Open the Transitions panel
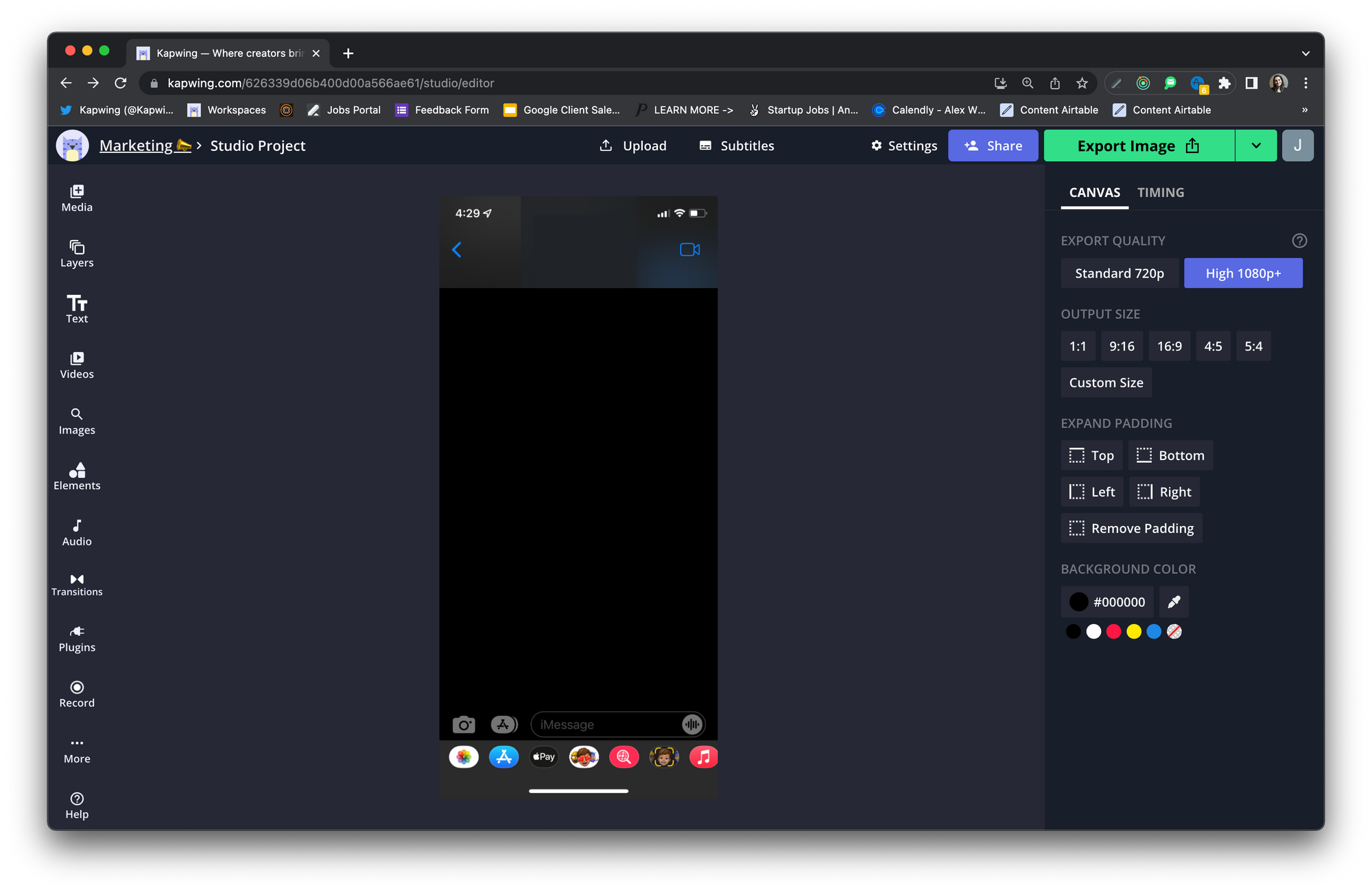Image resolution: width=1372 pixels, height=893 pixels. tap(77, 584)
